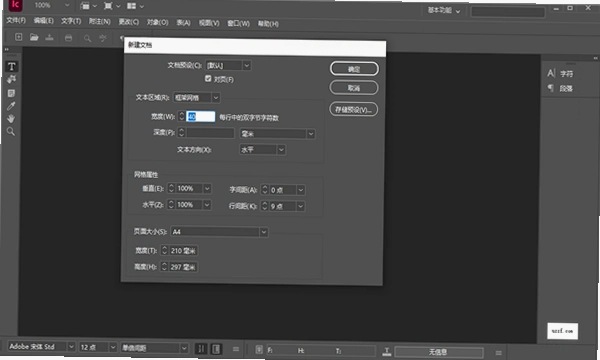Open the 垂直 vertical scale dropdown

point(207,189)
